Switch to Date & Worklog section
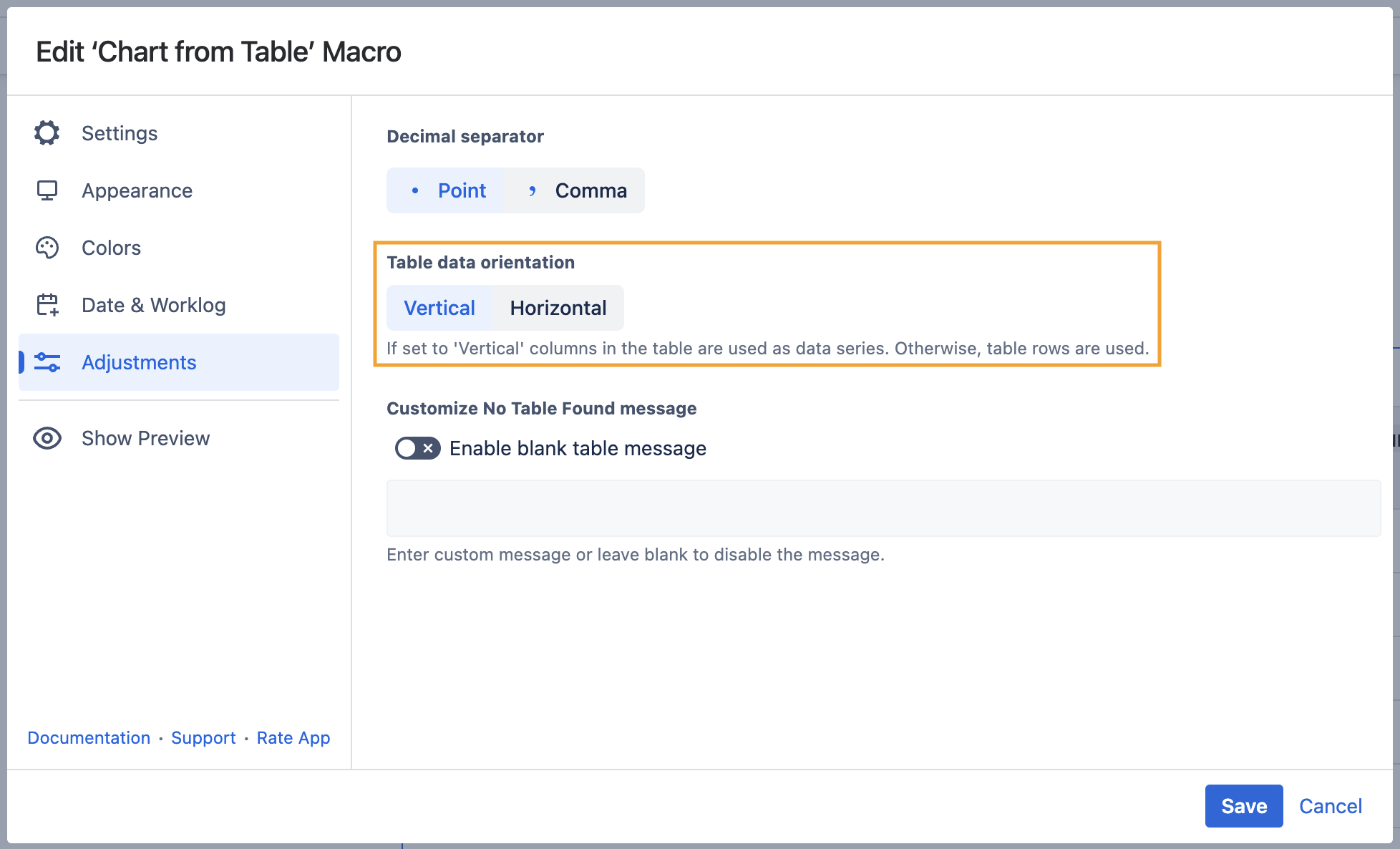This screenshot has width=1400, height=849. coord(153,305)
